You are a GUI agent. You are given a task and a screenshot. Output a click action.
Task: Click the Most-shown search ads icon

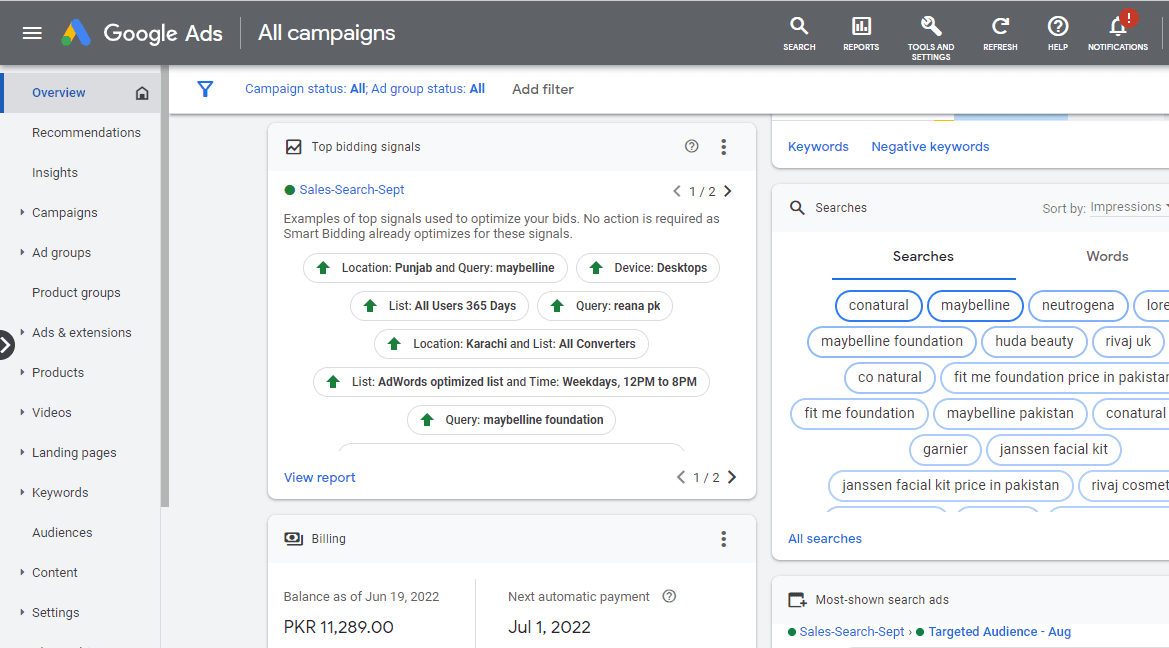[797, 600]
